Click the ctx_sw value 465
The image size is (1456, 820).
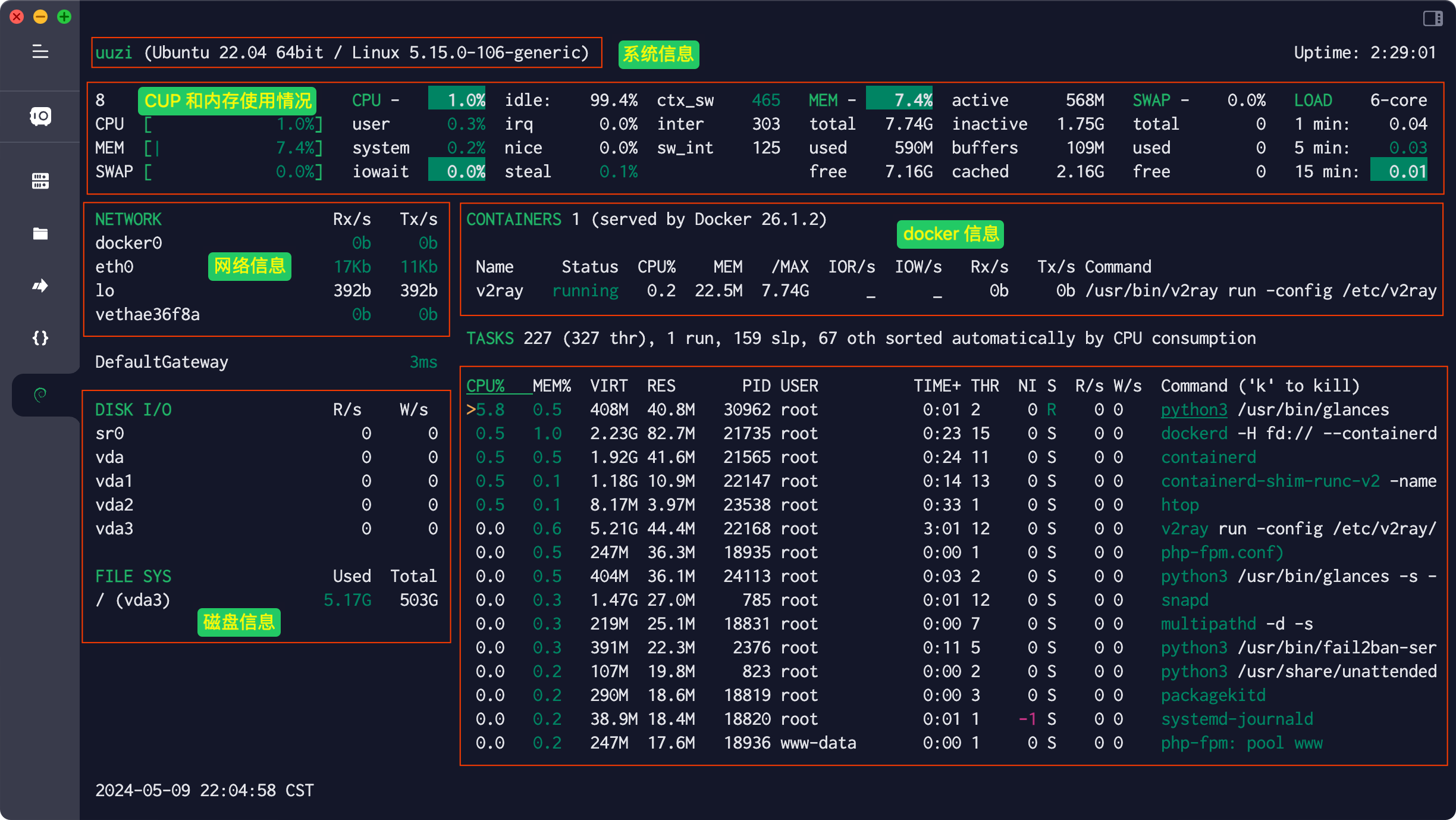(766, 100)
